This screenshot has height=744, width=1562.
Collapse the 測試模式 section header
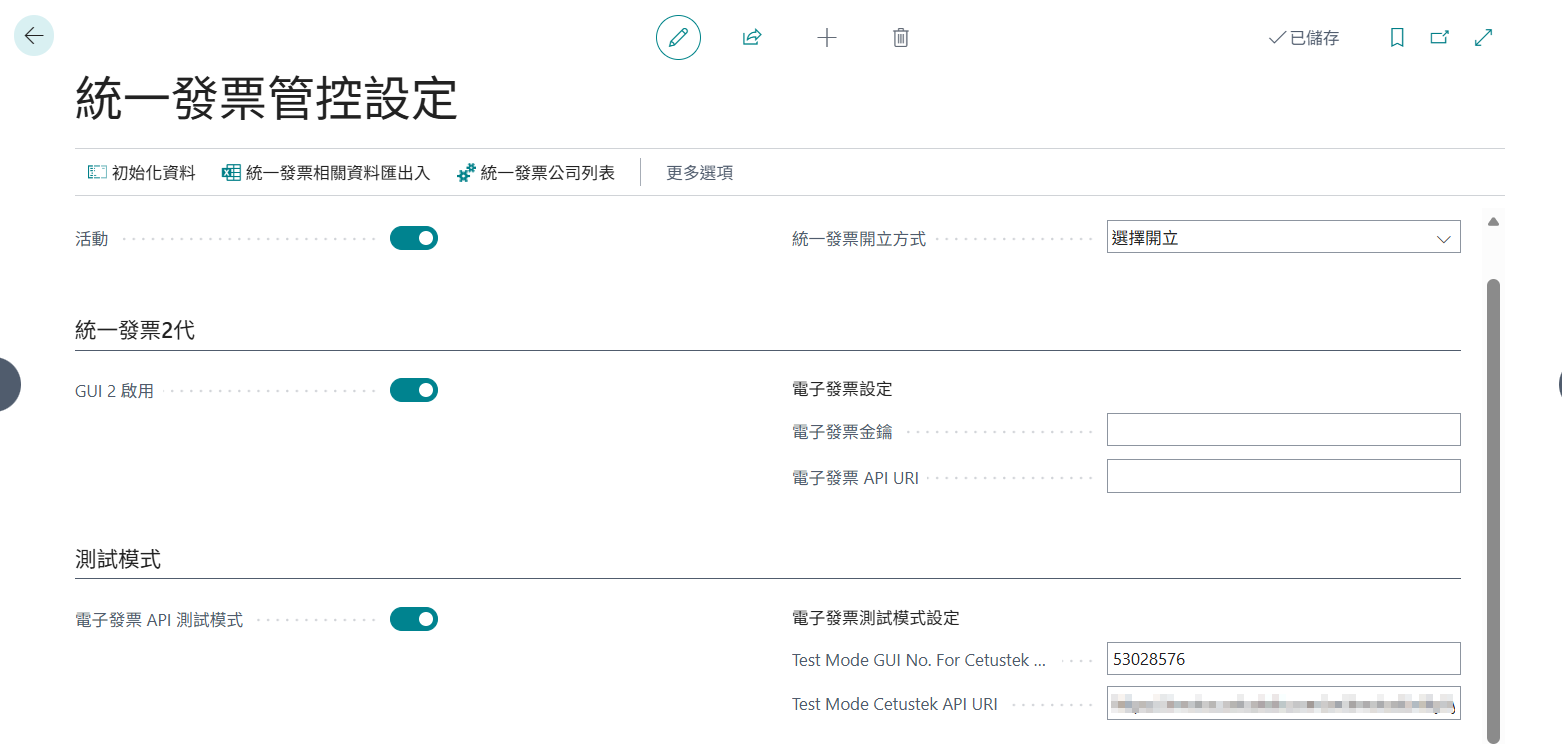(x=118, y=560)
